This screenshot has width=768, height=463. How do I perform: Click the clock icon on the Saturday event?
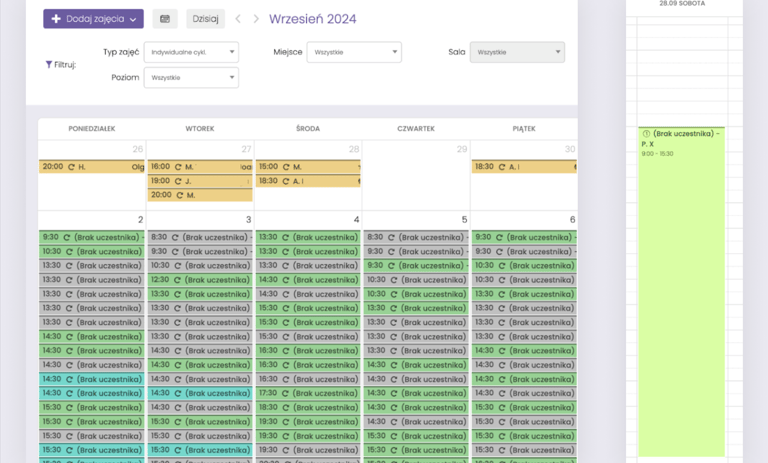pyautogui.click(x=646, y=133)
